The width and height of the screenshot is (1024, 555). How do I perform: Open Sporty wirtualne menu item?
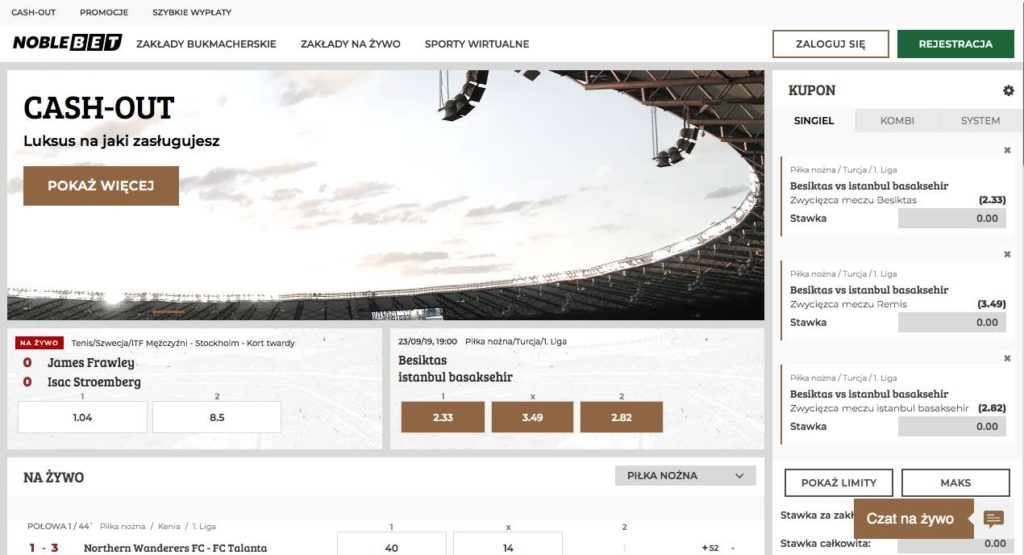click(x=476, y=44)
